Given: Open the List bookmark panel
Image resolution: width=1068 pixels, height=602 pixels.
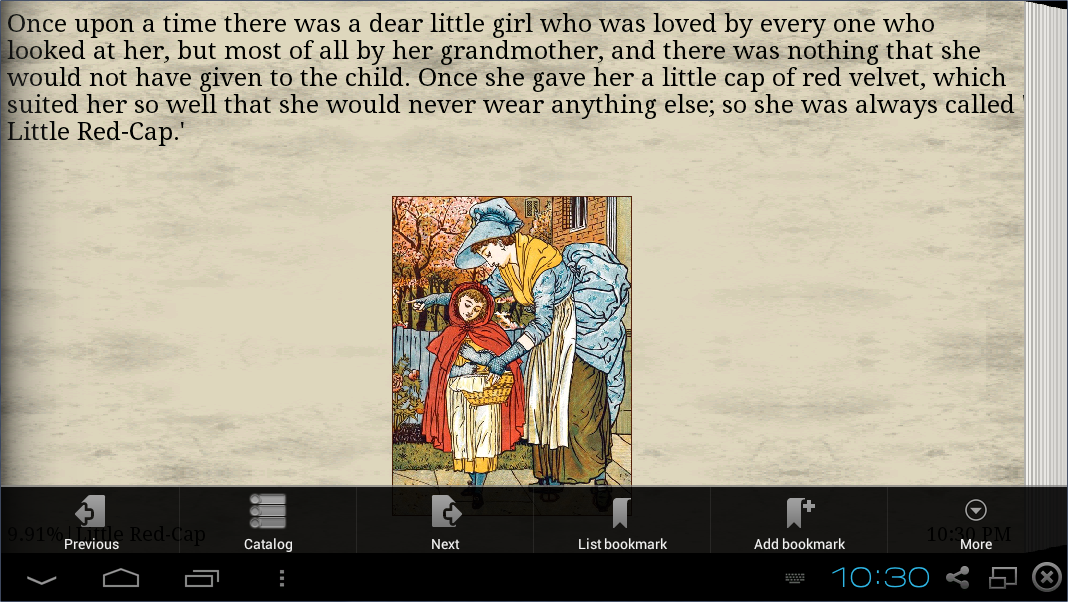Looking at the screenshot, I should [x=622, y=520].
